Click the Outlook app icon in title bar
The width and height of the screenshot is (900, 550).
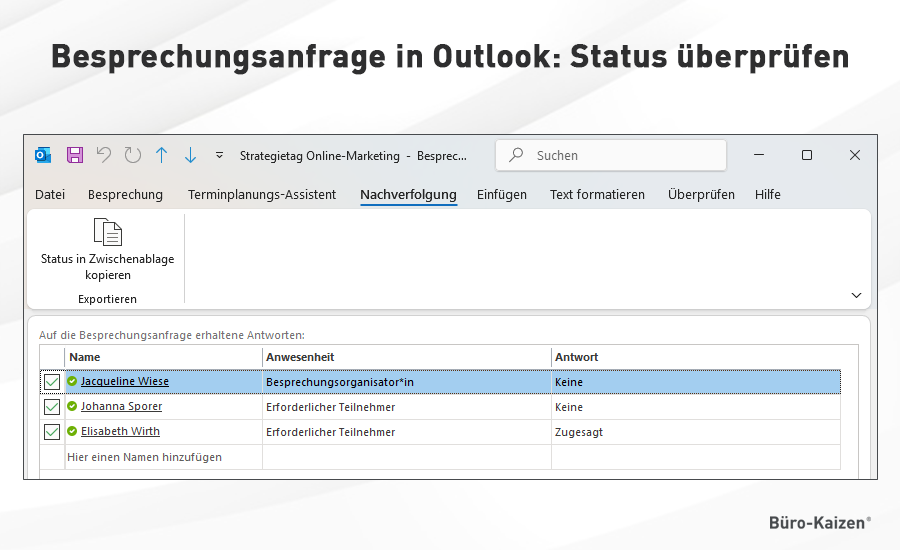point(43,155)
